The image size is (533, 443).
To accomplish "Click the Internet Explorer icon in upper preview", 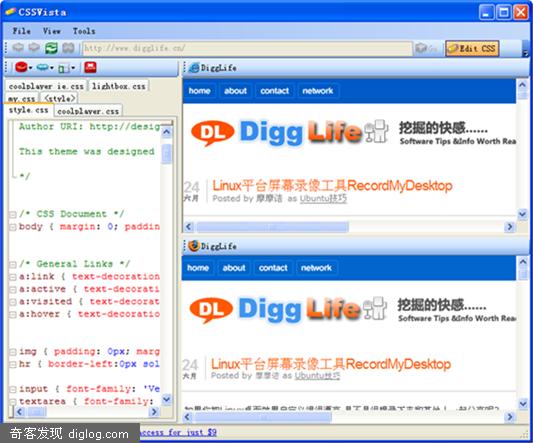I will [x=194, y=68].
